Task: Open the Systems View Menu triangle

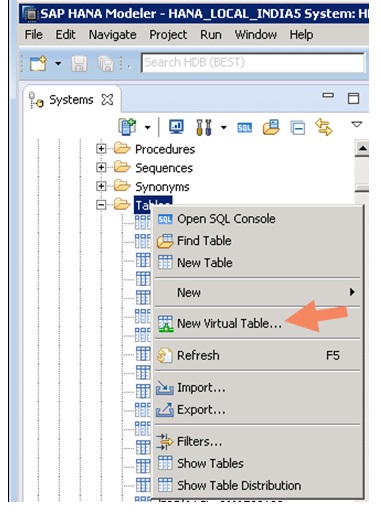Action: point(357,124)
